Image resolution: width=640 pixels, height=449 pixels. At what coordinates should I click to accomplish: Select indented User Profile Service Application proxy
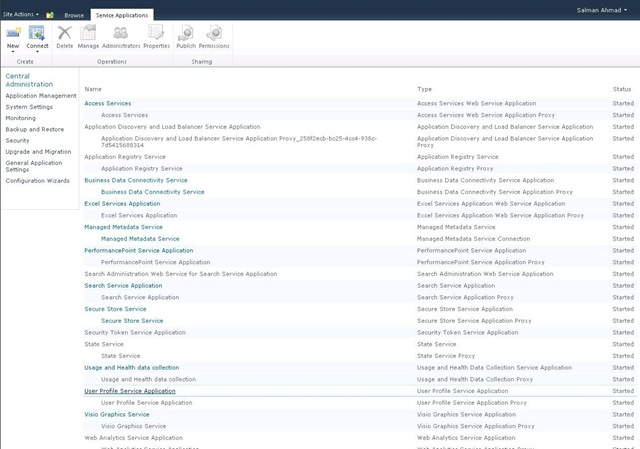pyautogui.click(x=360, y=402)
